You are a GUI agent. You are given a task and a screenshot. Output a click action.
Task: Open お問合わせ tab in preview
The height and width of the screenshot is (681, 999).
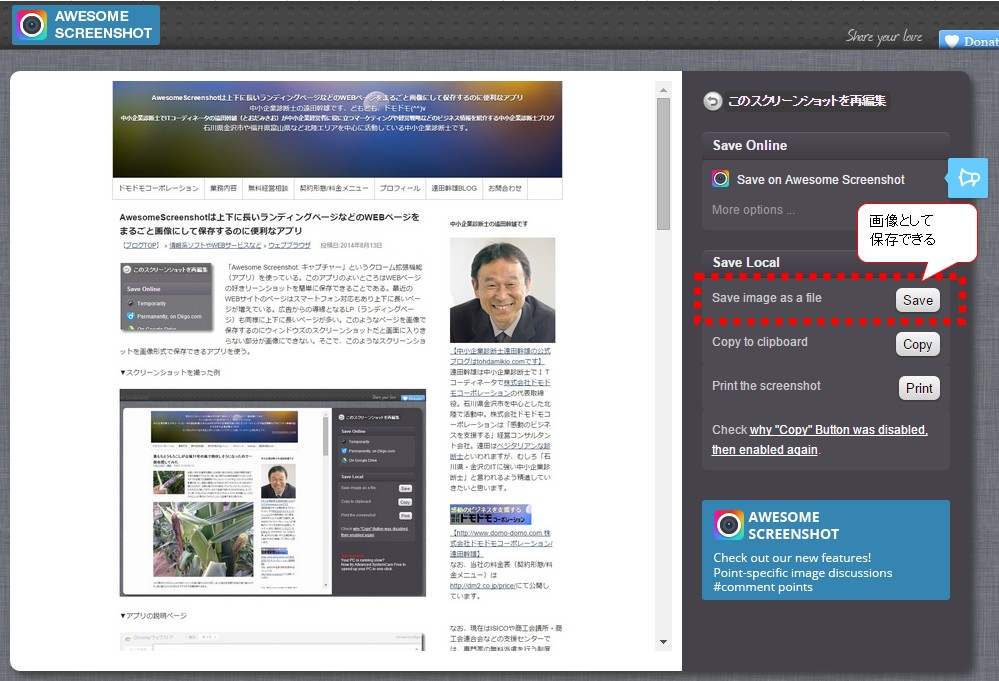tap(505, 189)
